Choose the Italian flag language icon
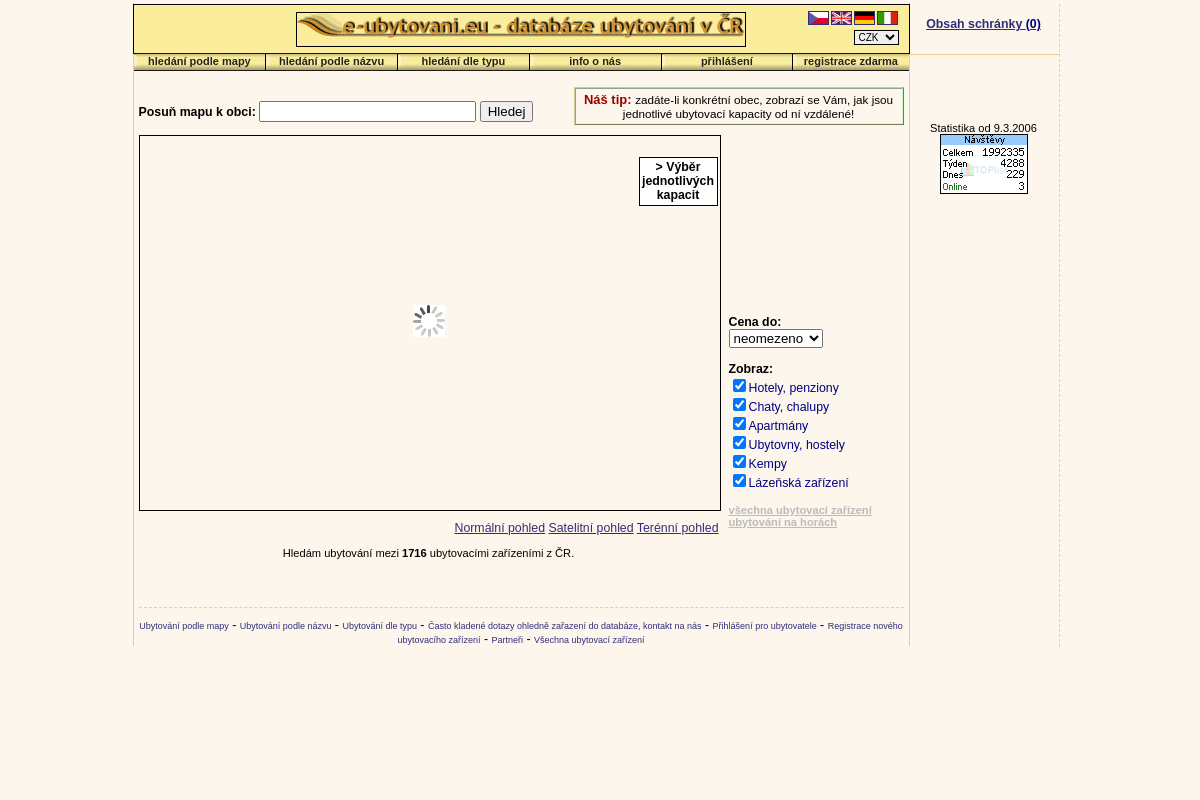The image size is (1200, 800). pyautogui.click(x=887, y=18)
